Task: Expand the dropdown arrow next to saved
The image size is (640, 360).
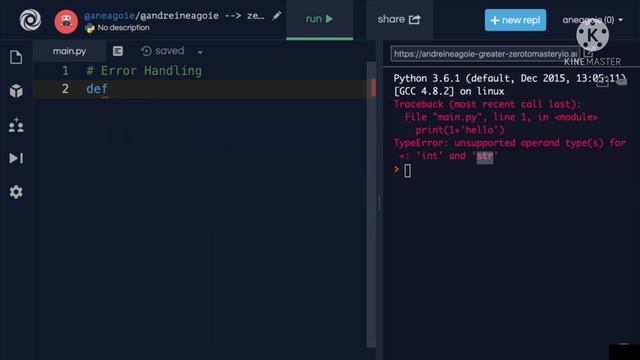Action: click(200, 52)
